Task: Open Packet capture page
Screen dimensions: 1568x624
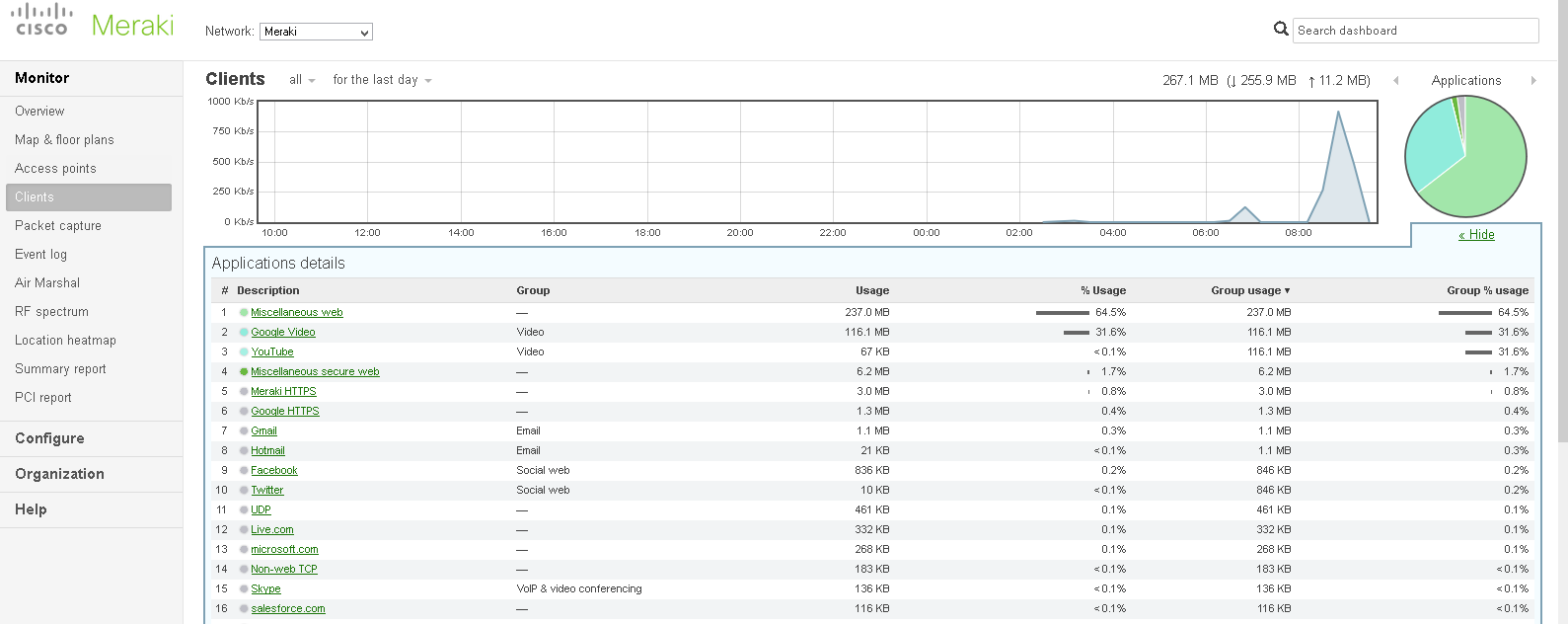Action: coord(58,226)
